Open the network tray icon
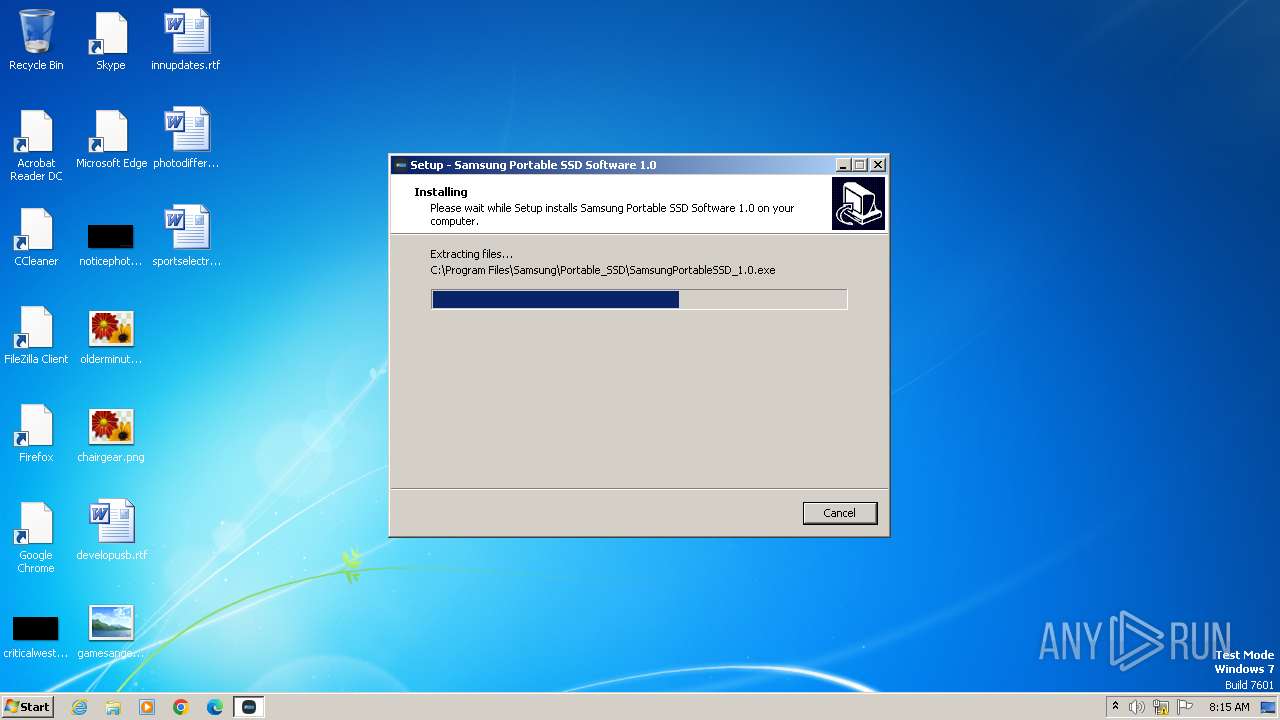This screenshot has width=1280, height=720. pos(1161,707)
